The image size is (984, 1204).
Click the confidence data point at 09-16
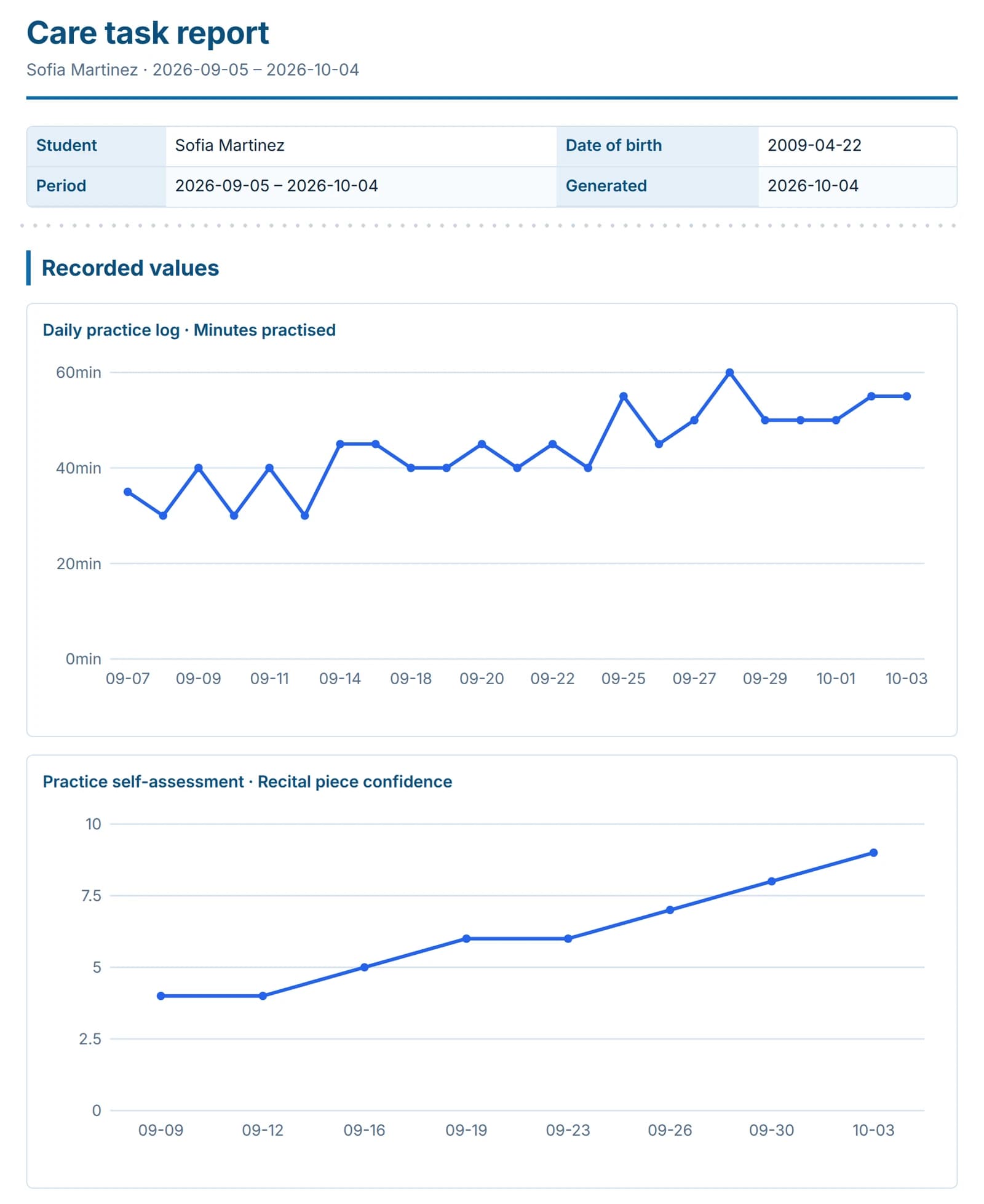coord(364,967)
